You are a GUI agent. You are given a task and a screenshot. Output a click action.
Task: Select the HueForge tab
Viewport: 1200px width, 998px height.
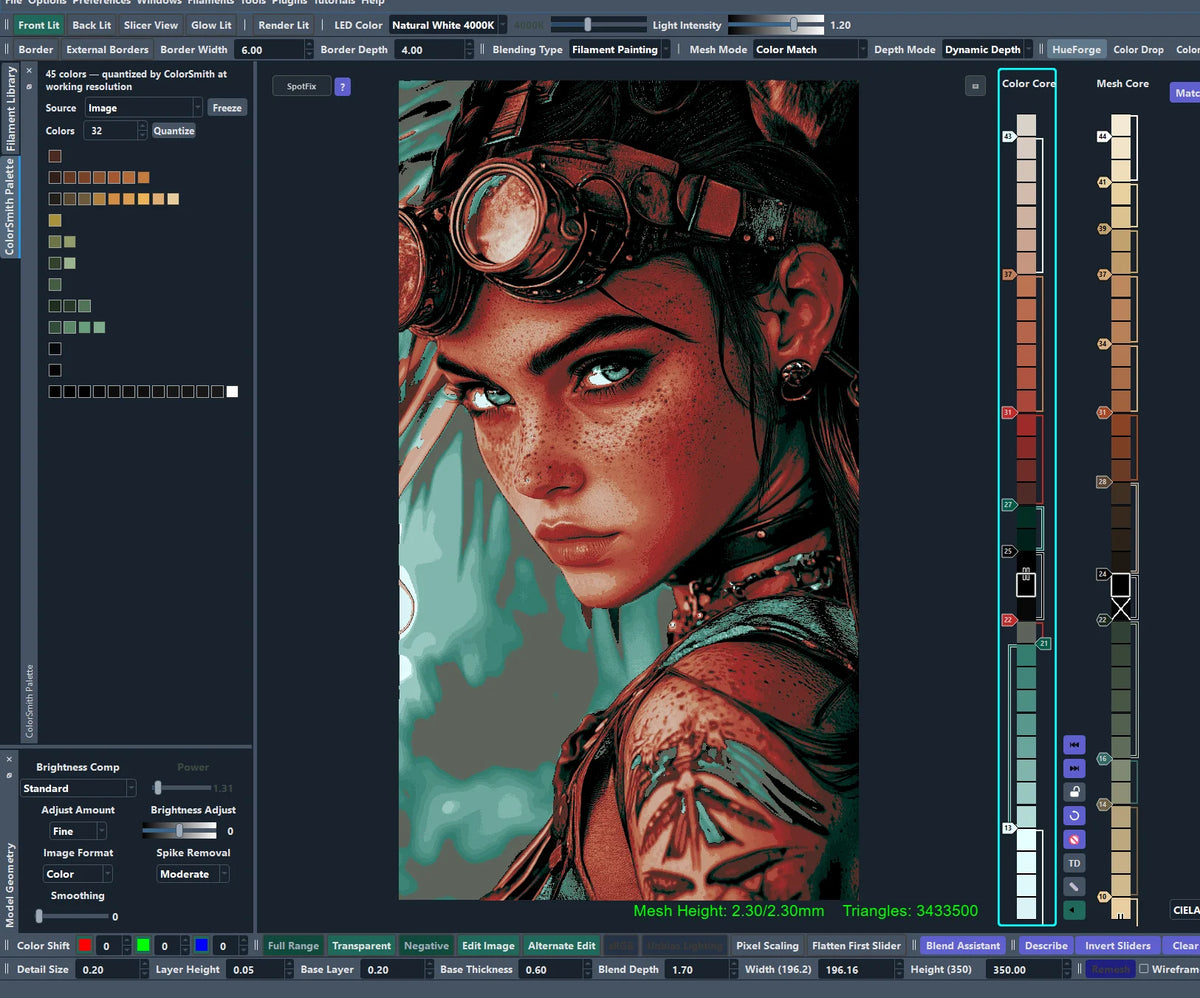click(x=1076, y=49)
